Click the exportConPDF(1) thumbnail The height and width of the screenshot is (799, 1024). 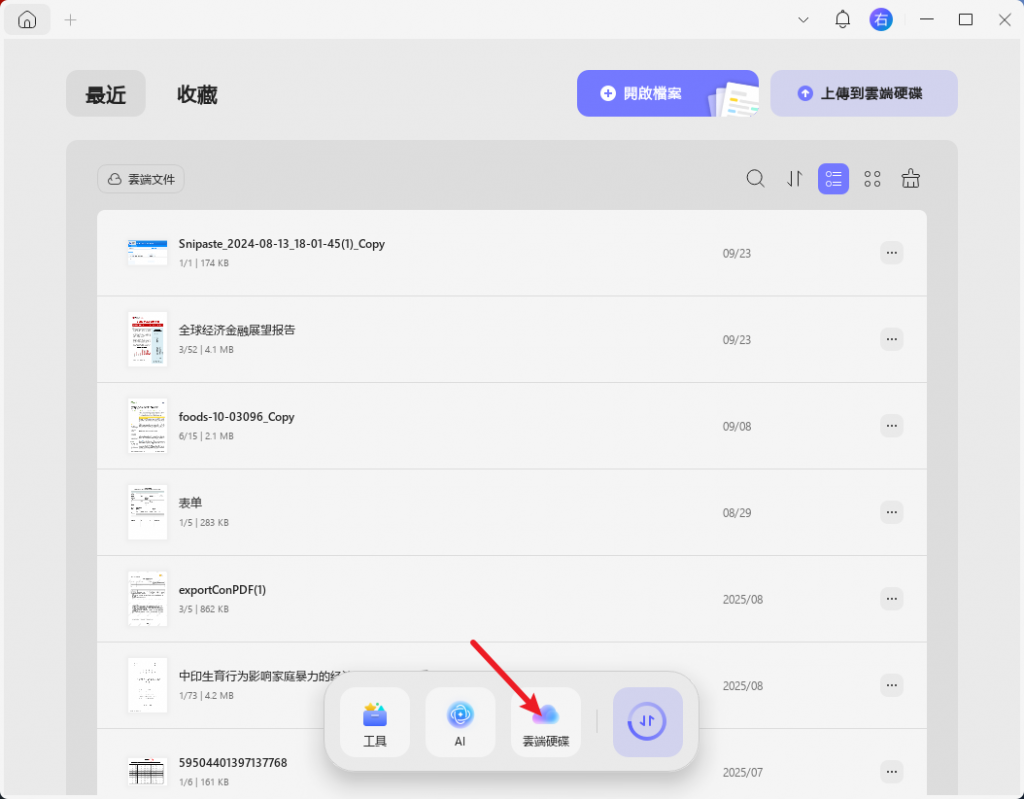tap(148, 598)
